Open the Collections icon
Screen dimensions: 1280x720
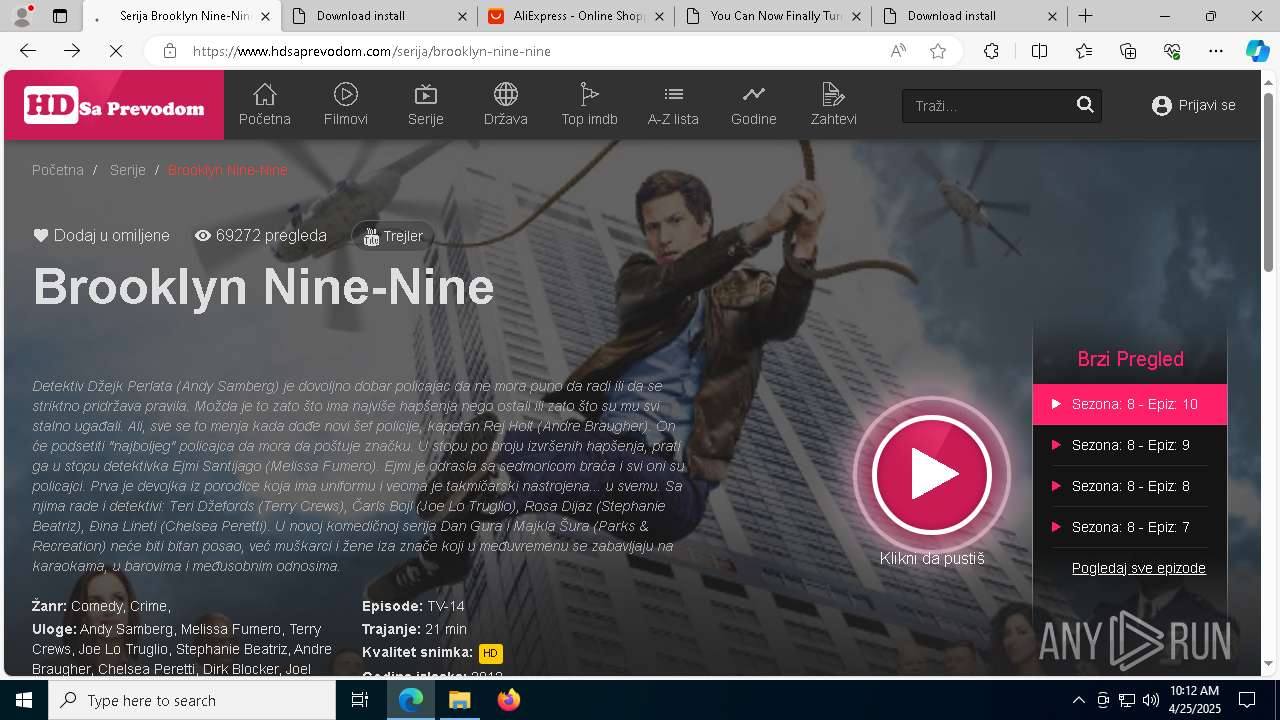tap(1128, 51)
